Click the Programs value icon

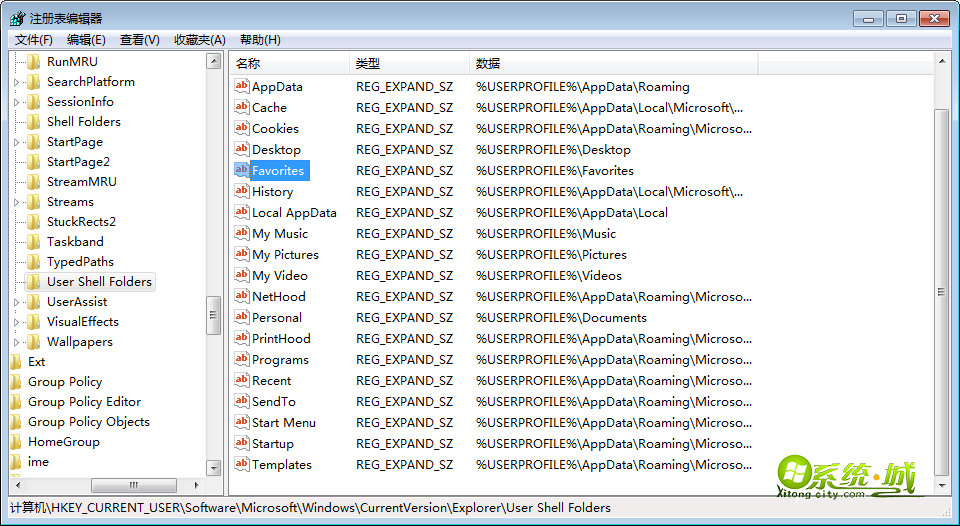click(242, 359)
